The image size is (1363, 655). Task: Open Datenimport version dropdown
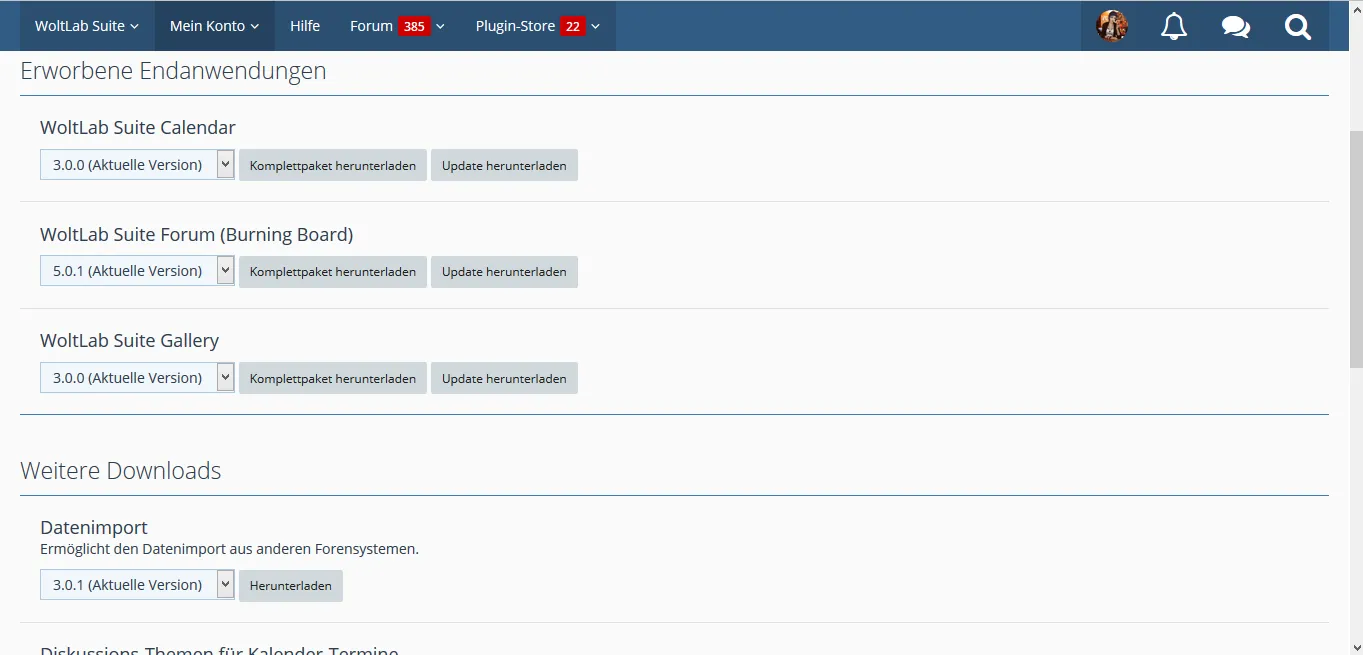[137, 585]
